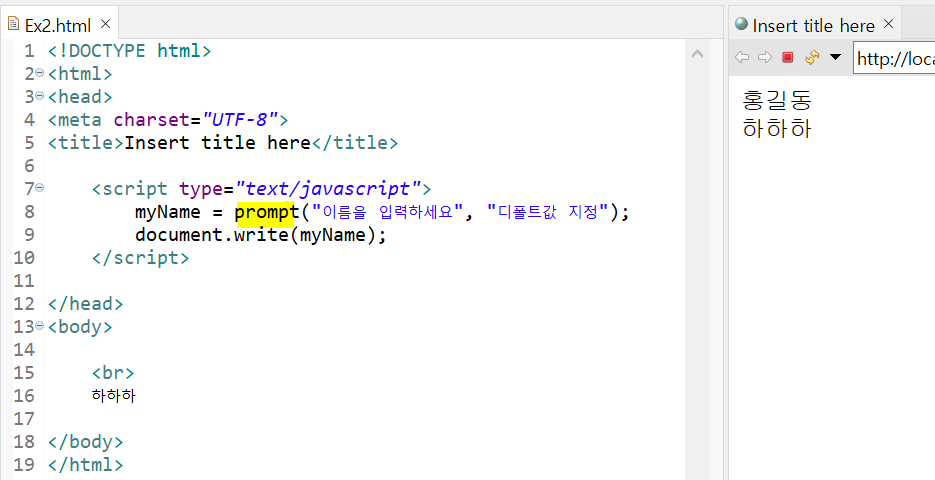Refresh the page in the internal browser
This screenshot has width=935, height=480.
click(812, 57)
